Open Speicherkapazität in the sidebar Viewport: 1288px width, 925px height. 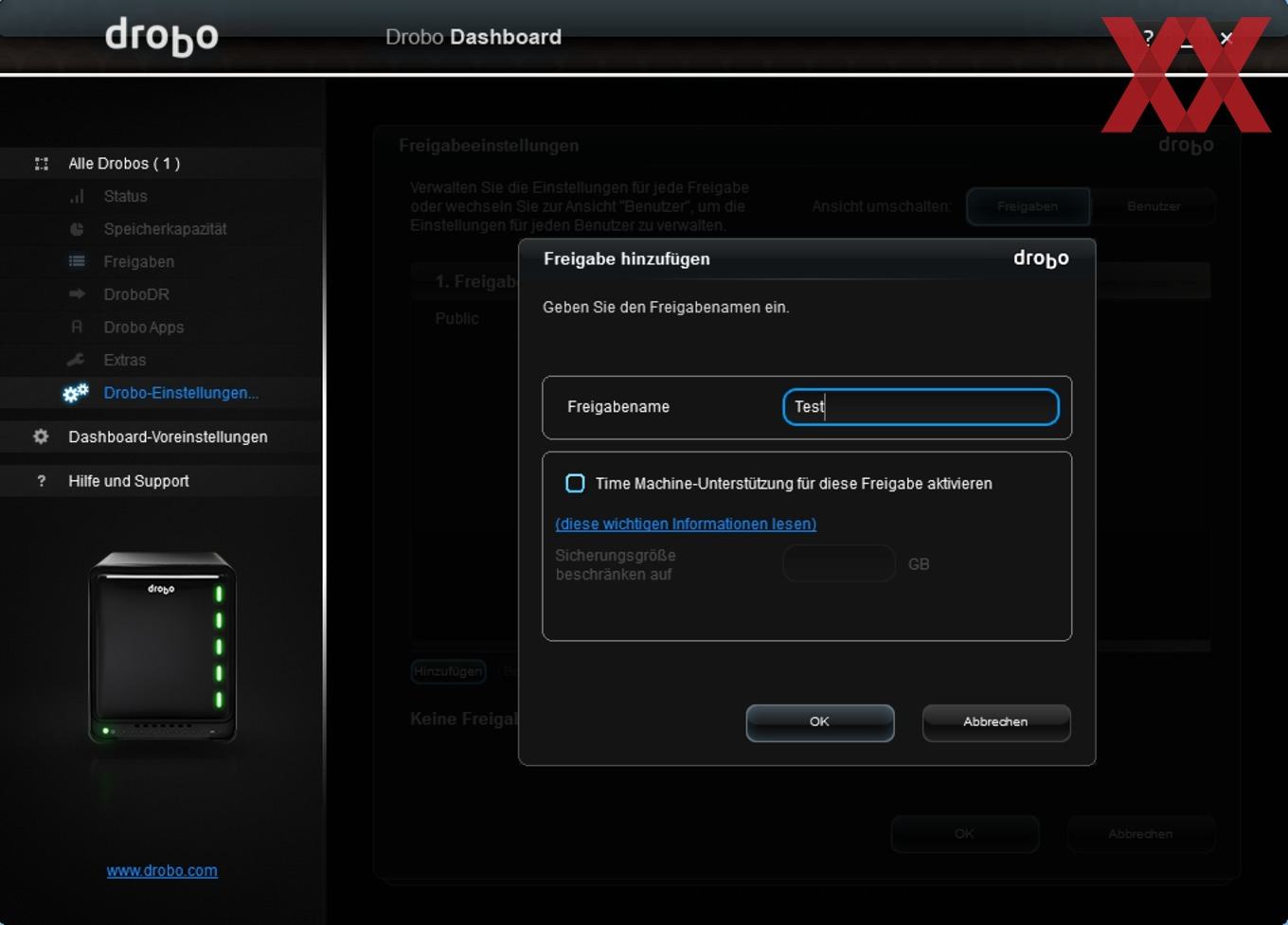[x=165, y=229]
